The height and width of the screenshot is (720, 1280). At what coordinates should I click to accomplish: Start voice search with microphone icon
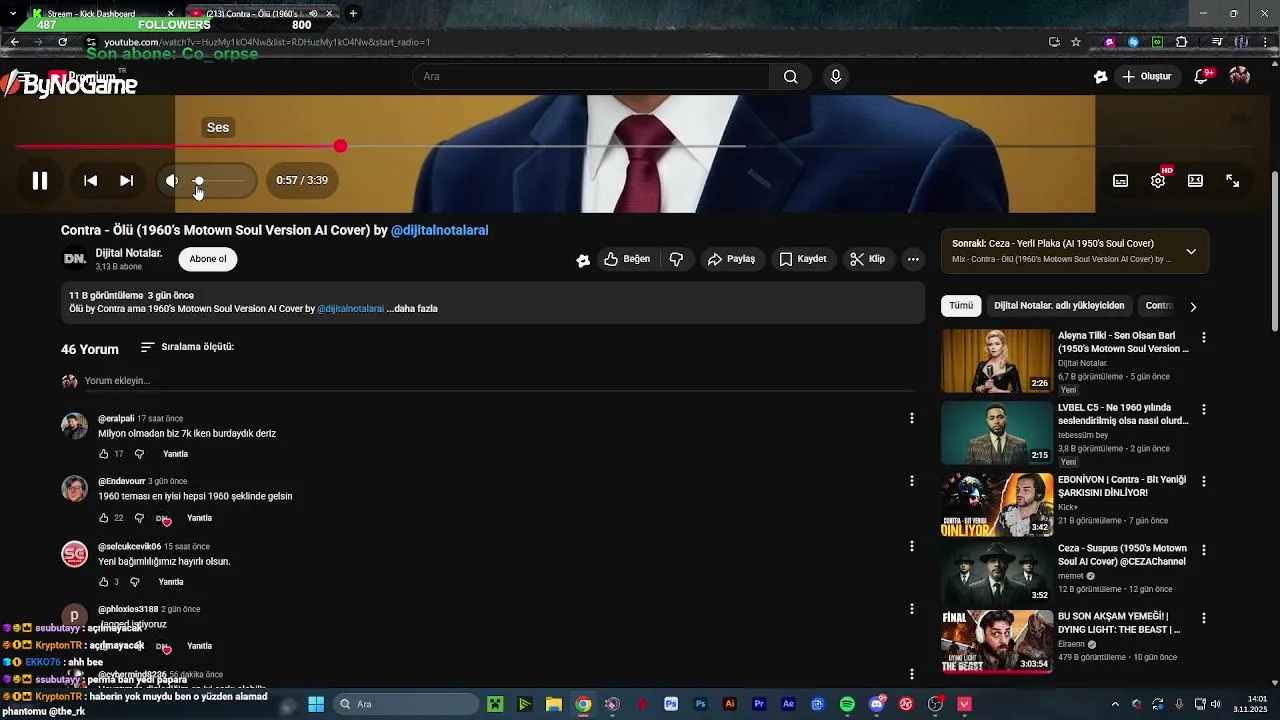coord(836,77)
